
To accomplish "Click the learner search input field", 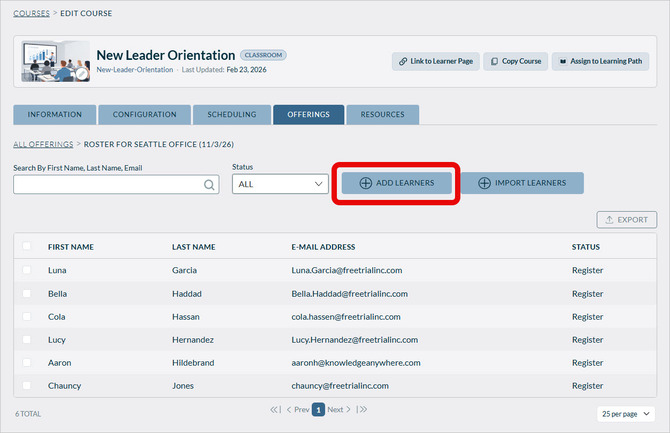I will pos(116,184).
